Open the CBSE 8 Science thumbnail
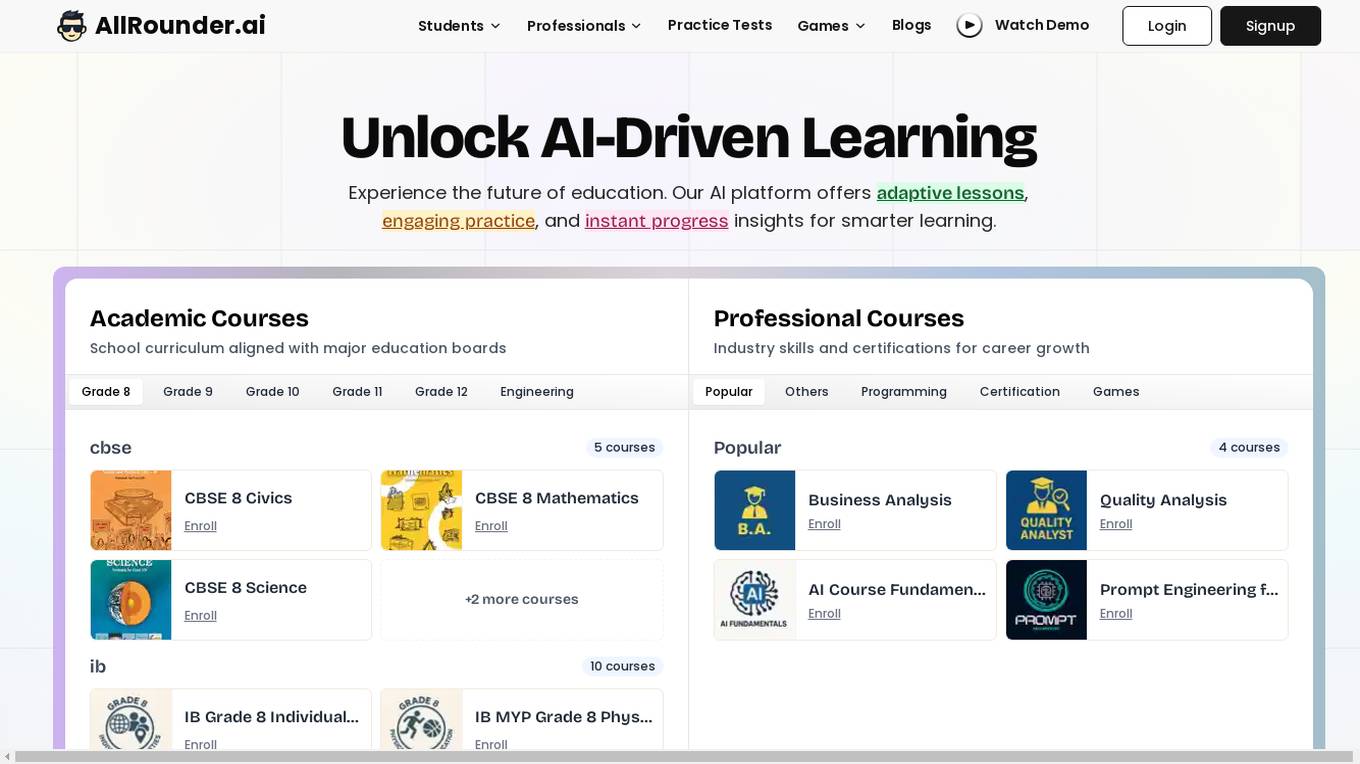 coord(131,600)
